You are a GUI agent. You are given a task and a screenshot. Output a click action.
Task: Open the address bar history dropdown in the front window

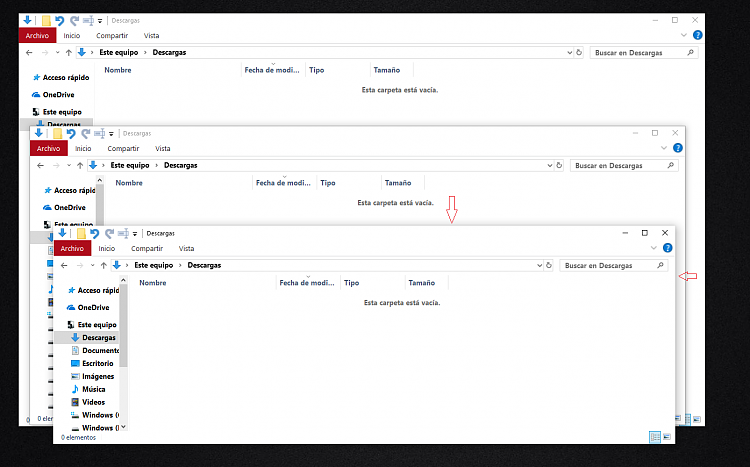pos(540,265)
